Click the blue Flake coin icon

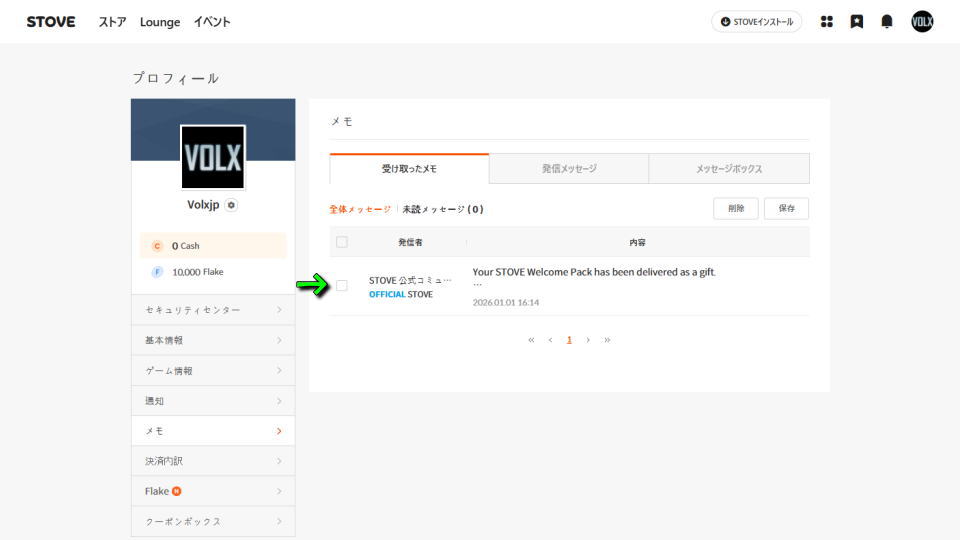pos(157,272)
